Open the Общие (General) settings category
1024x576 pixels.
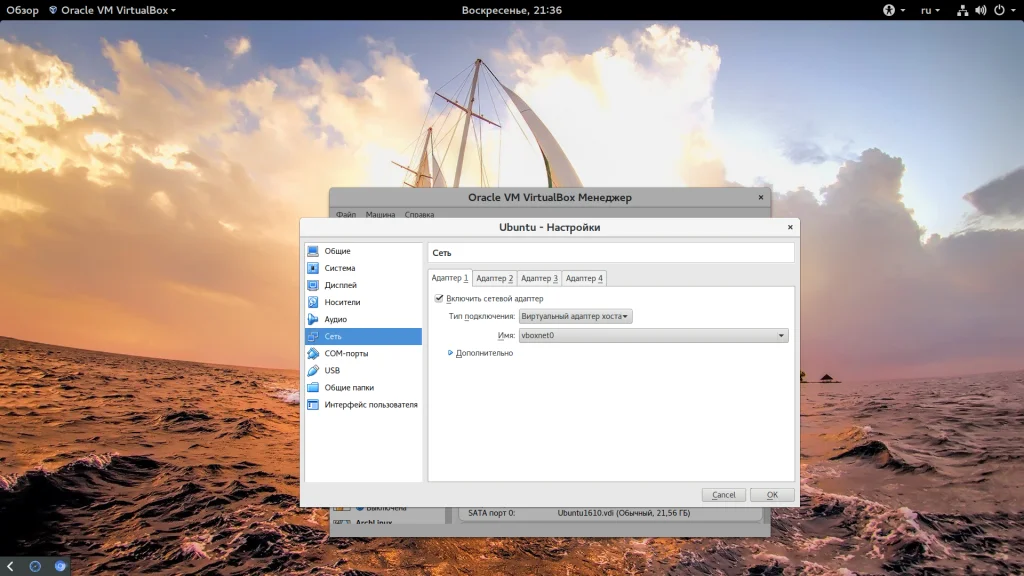coord(337,251)
